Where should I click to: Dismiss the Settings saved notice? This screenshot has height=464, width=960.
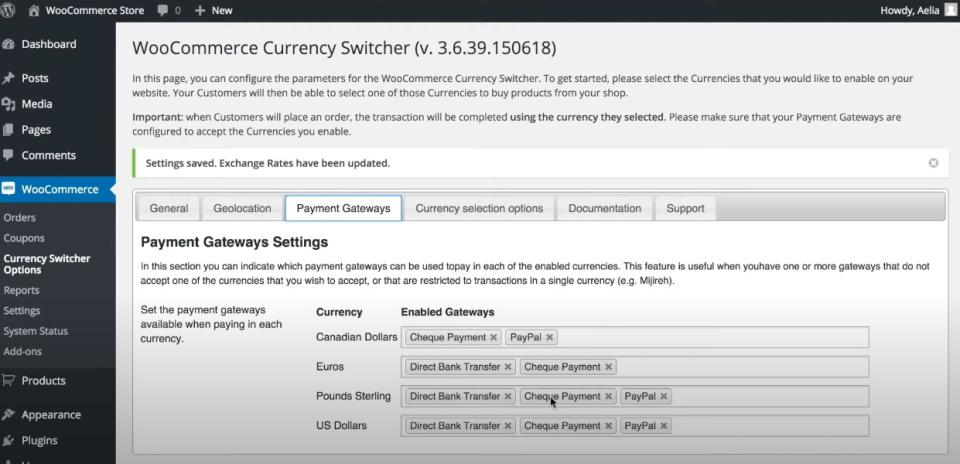point(933,163)
